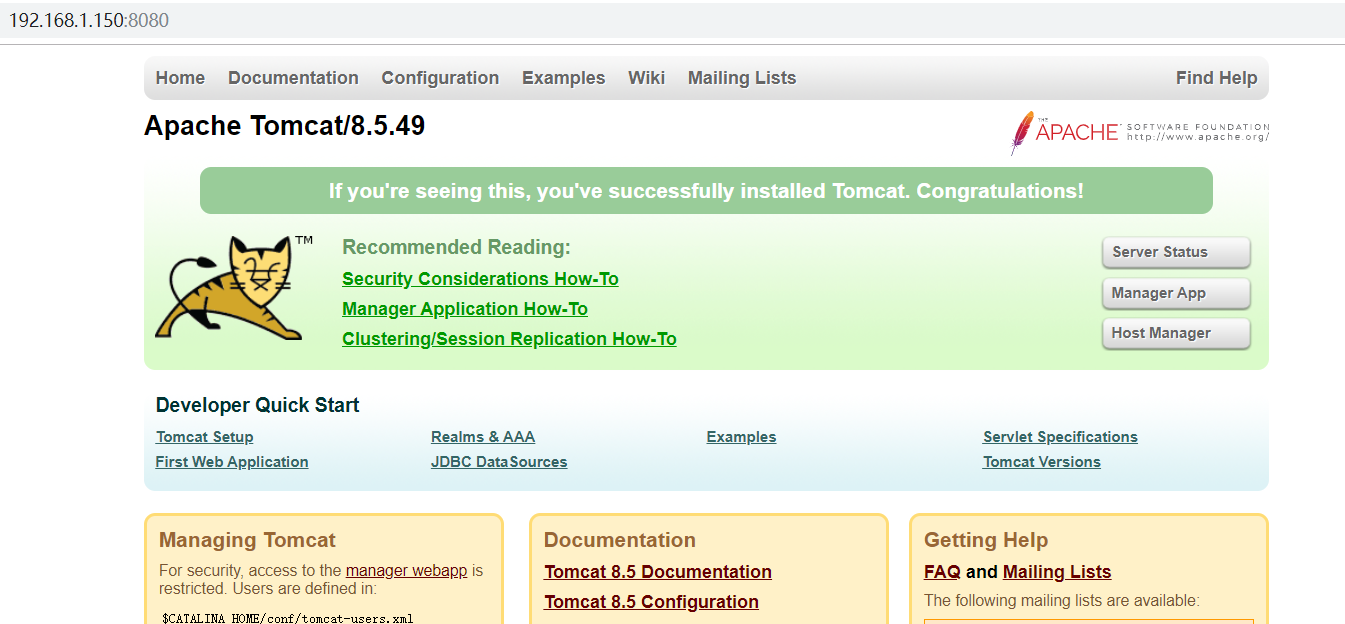Open the Tomcat Setup link
Screen dimensions: 1345x624
(x=204, y=436)
